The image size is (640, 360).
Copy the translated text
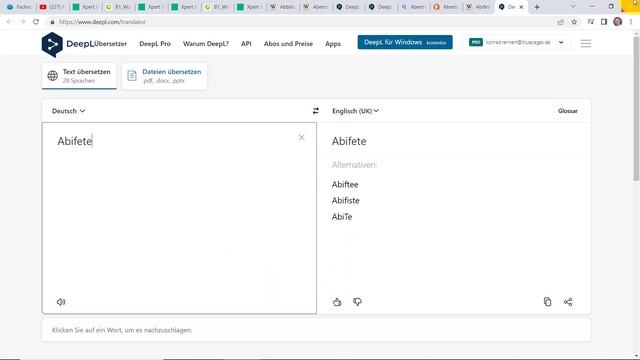tap(547, 302)
